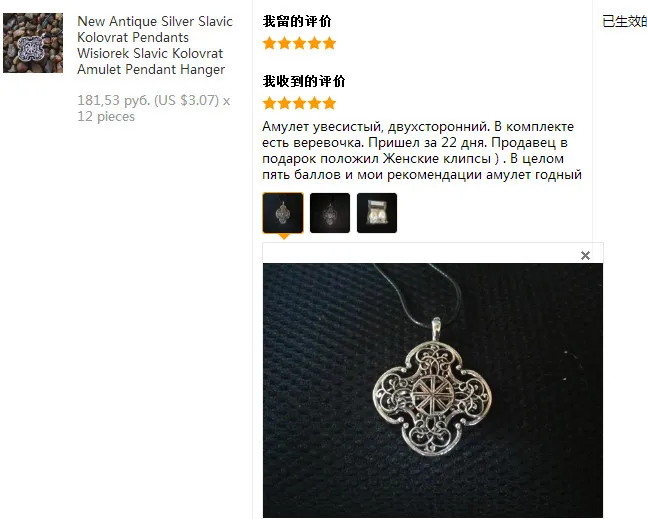
Task: Click third star under 我留的评价
Action: click(x=300, y=43)
